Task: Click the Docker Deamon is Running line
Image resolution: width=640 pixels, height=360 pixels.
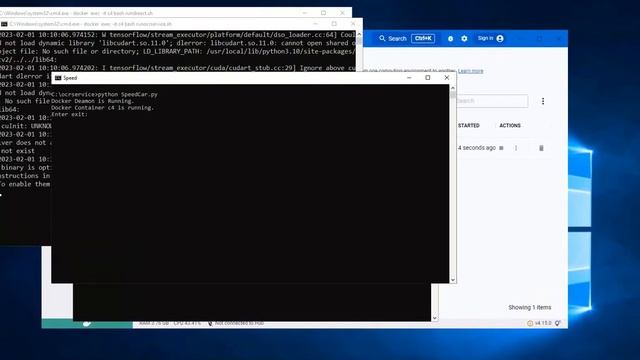Action: point(93,101)
